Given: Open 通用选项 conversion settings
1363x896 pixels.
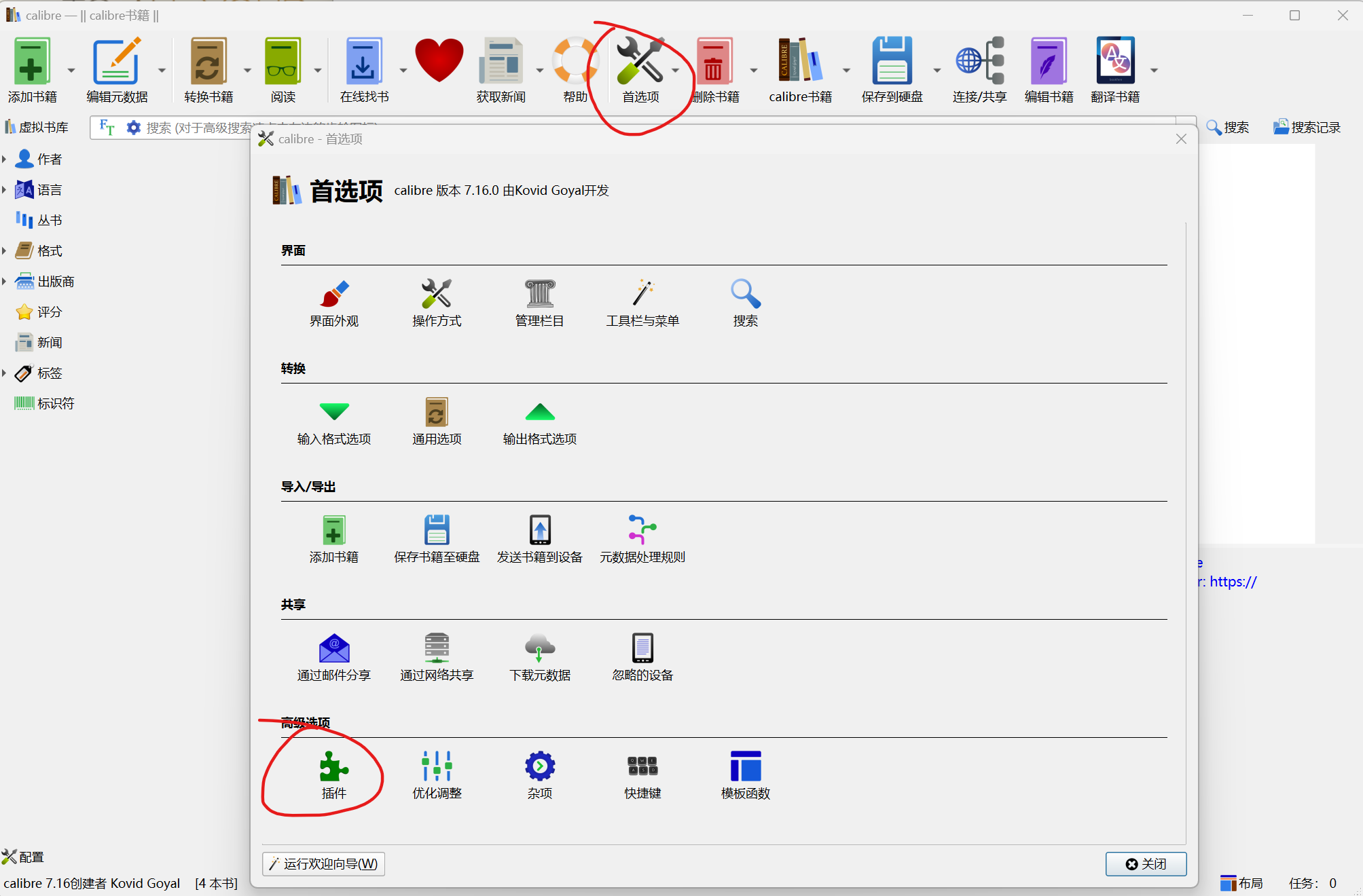Looking at the screenshot, I should (437, 422).
